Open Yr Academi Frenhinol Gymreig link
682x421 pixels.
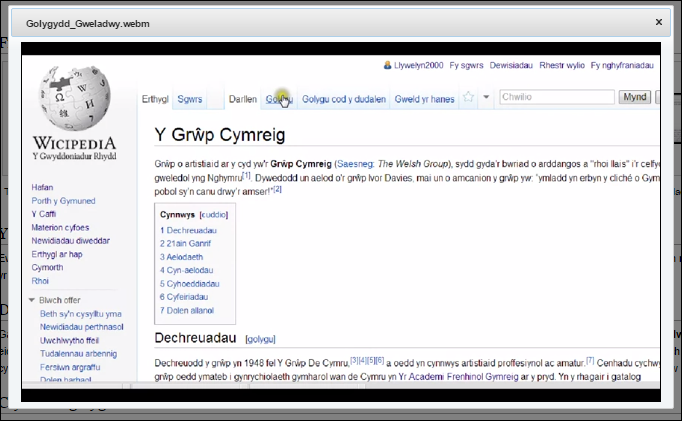pos(458,377)
